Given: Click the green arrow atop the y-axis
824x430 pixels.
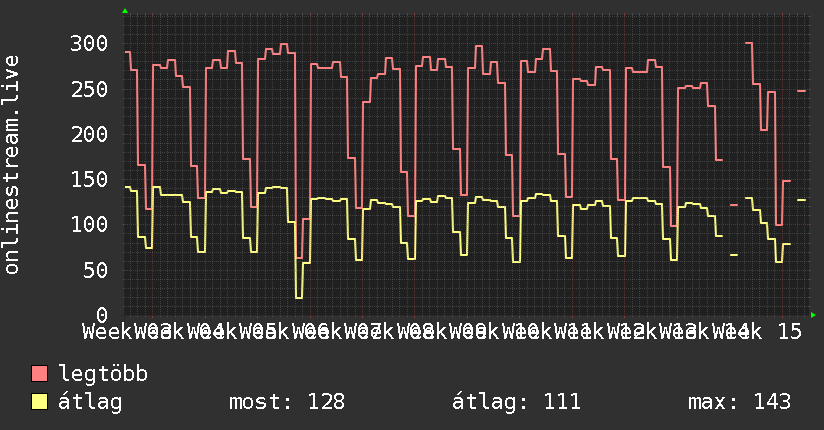Looking at the screenshot, I should [125, 11].
